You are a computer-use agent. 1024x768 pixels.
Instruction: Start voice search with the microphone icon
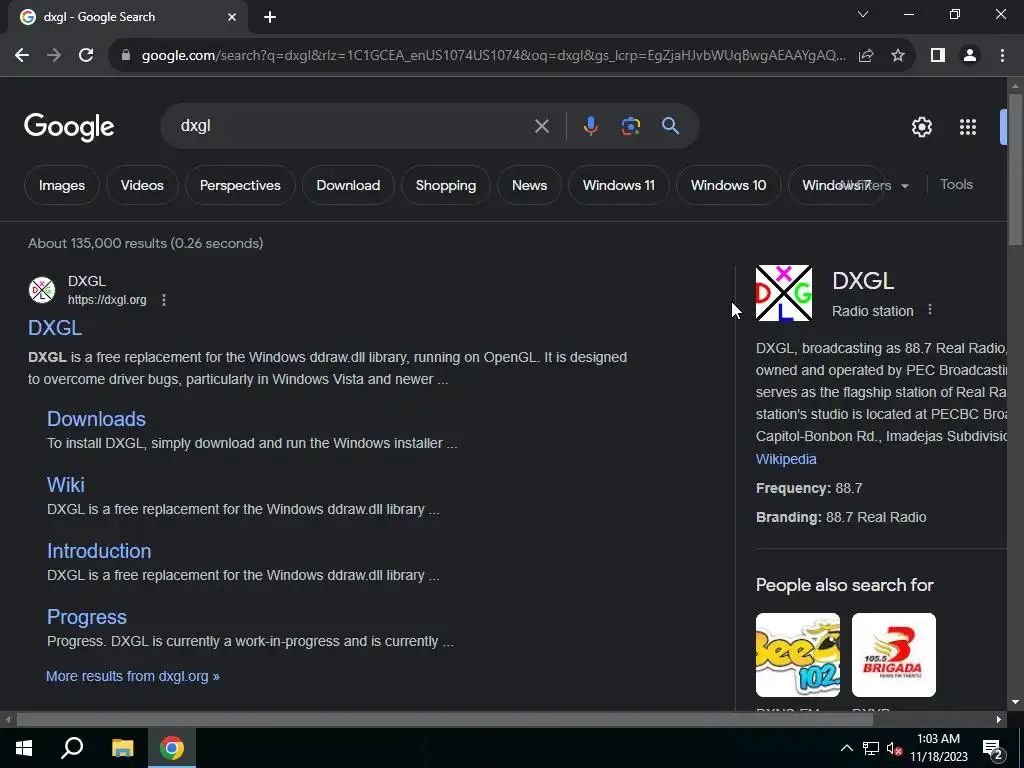(590, 126)
